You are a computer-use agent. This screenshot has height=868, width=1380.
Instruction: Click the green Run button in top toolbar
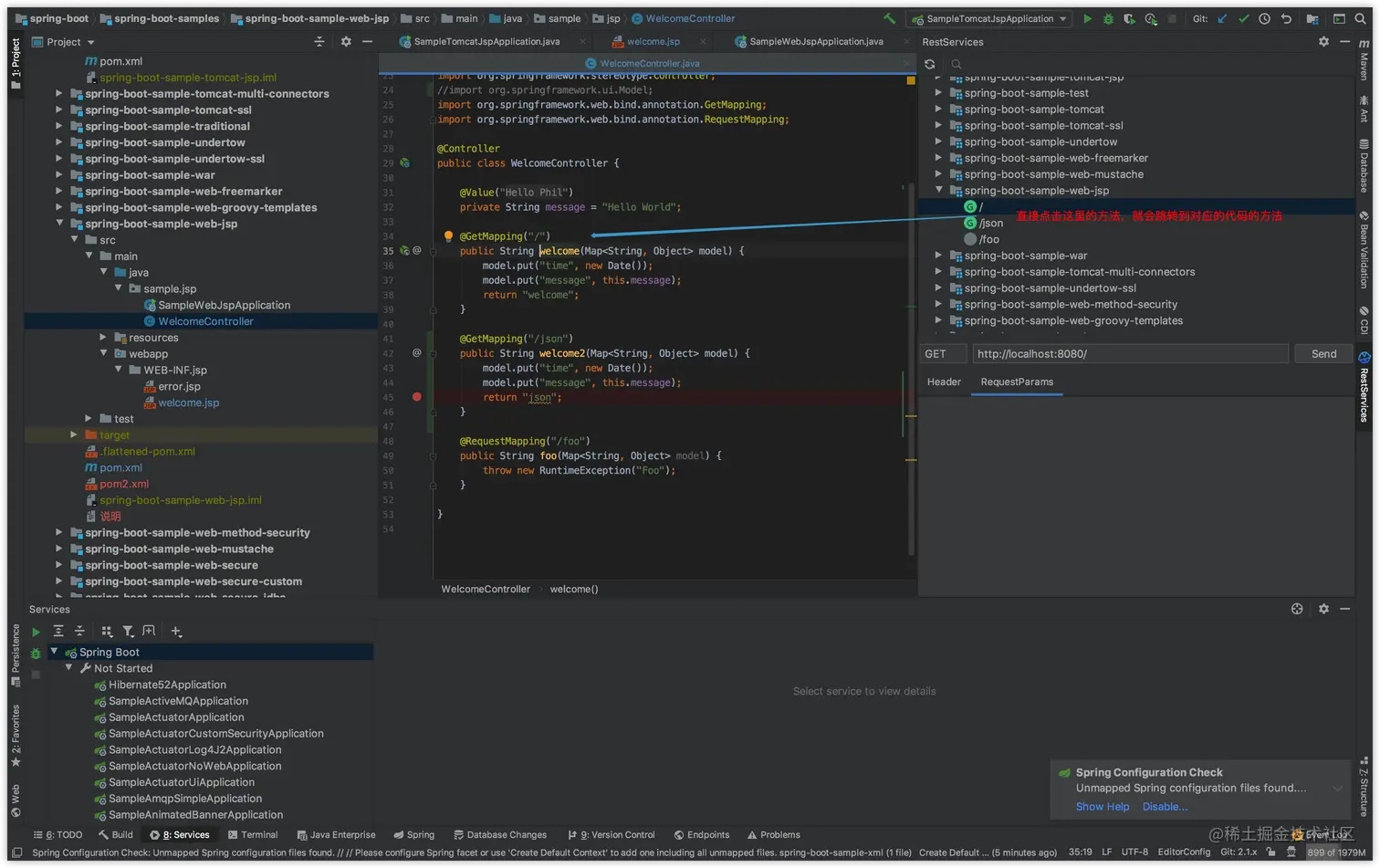1087,18
